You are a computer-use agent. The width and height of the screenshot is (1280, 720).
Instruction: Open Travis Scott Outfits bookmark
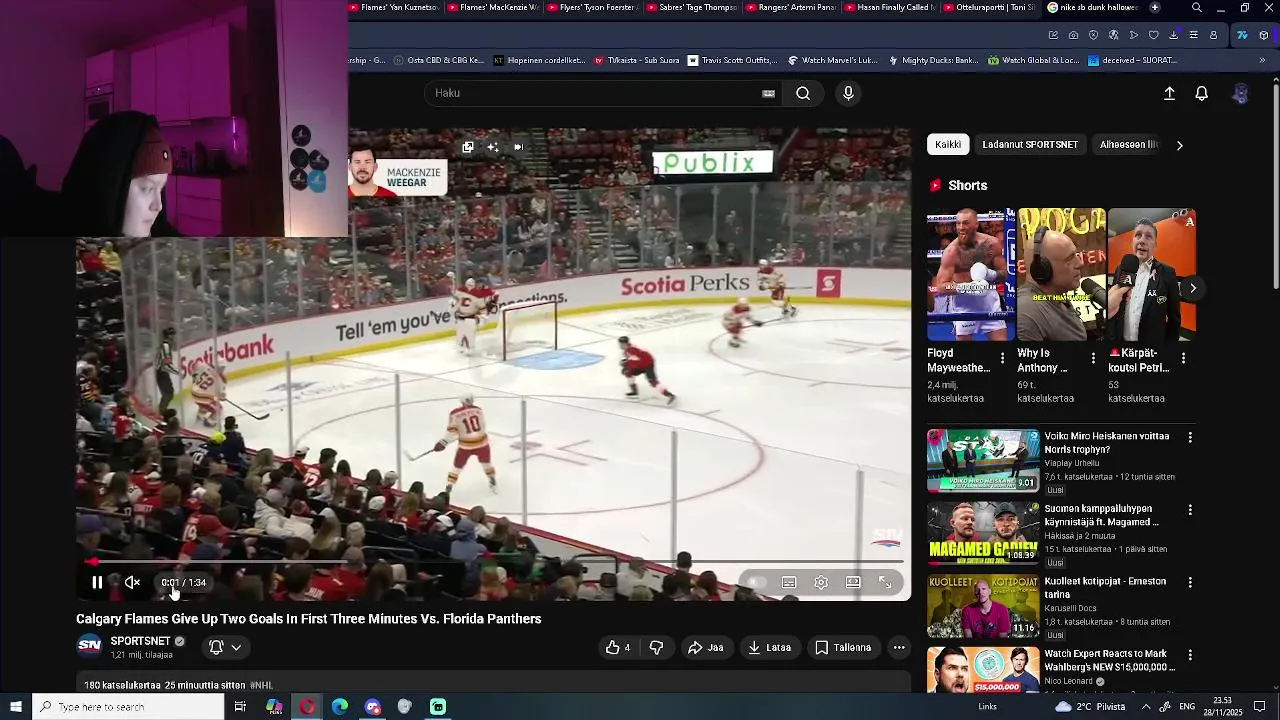733,60
